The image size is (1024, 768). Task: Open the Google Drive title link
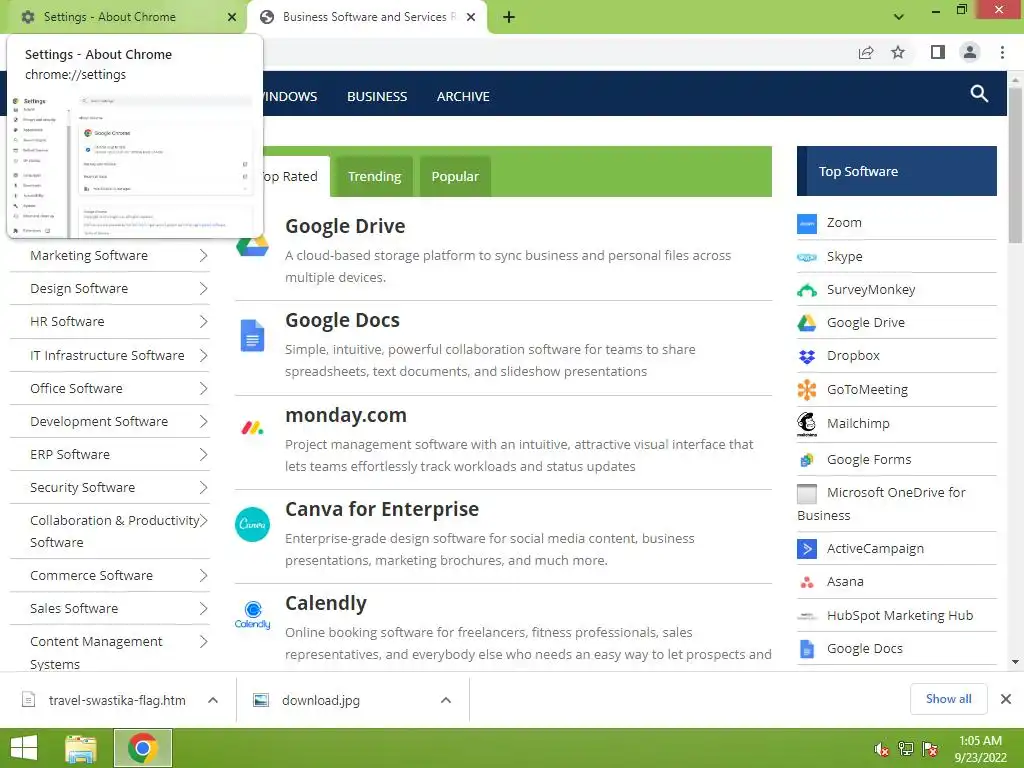[345, 227]
